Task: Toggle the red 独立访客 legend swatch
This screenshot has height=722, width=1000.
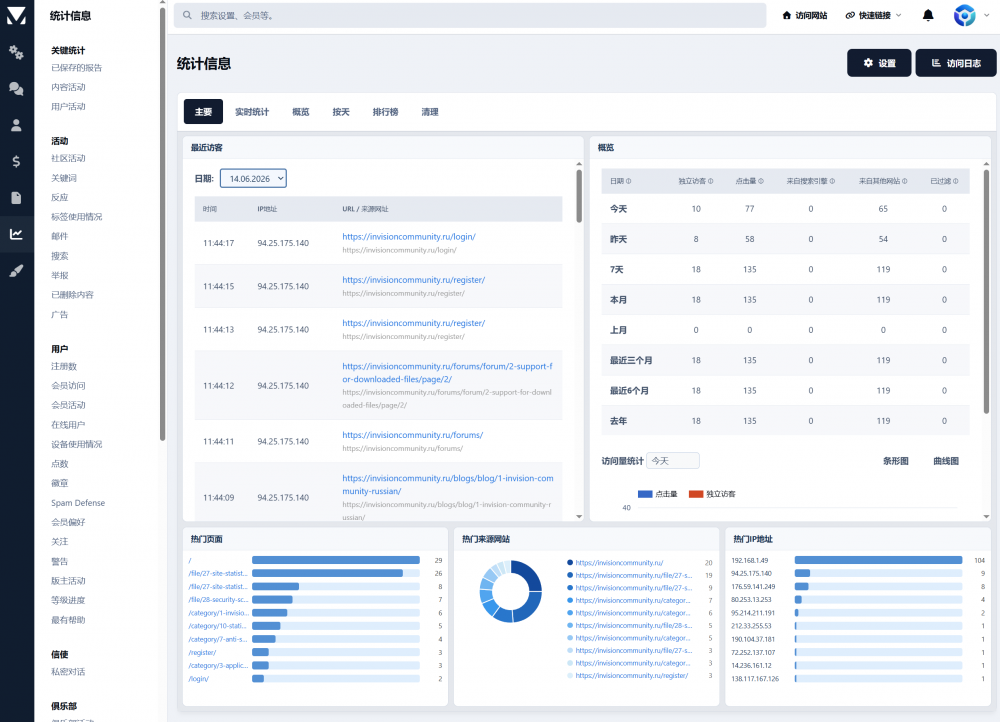Action: click(x=696, y=494)
